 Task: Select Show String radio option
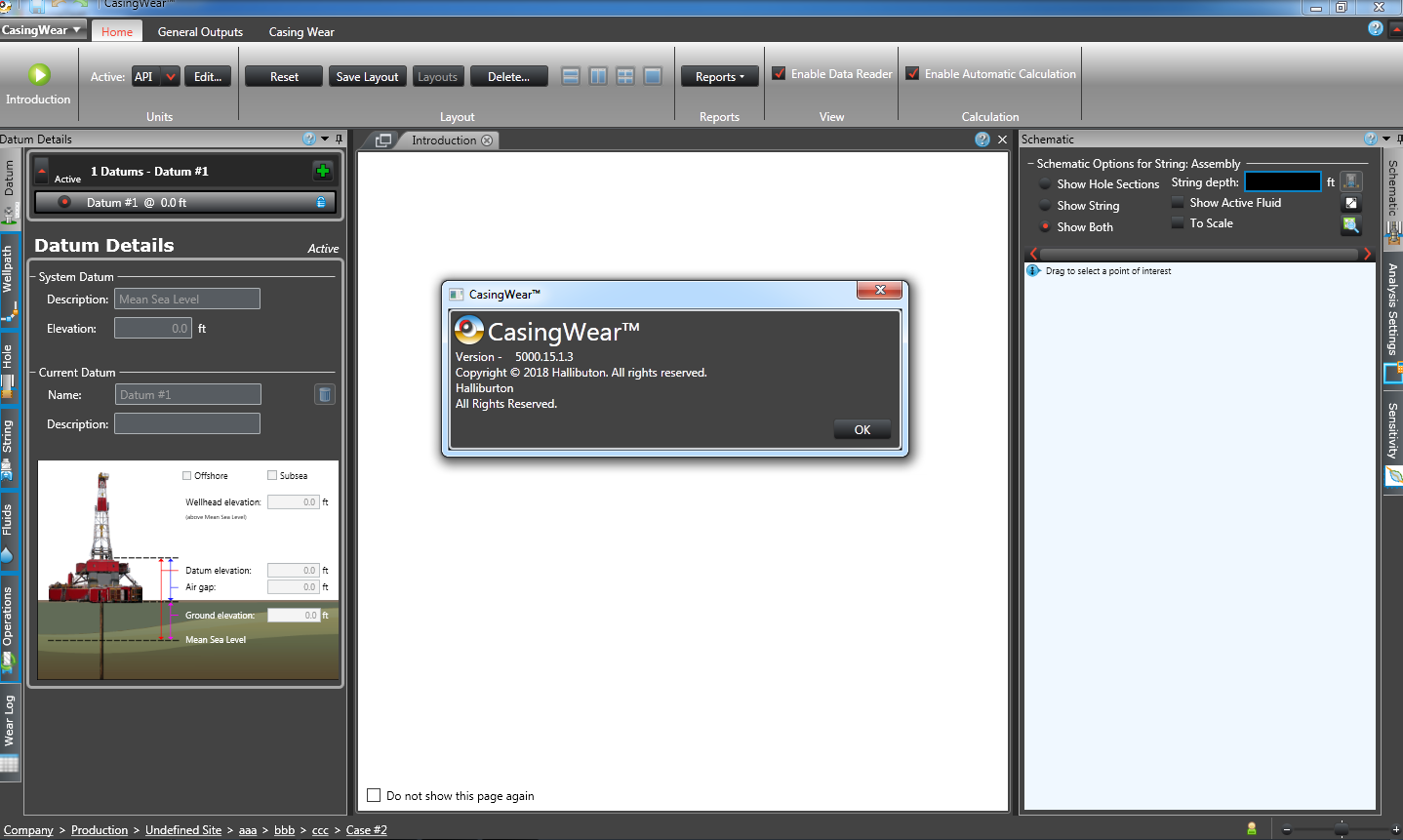[1045, 205]
